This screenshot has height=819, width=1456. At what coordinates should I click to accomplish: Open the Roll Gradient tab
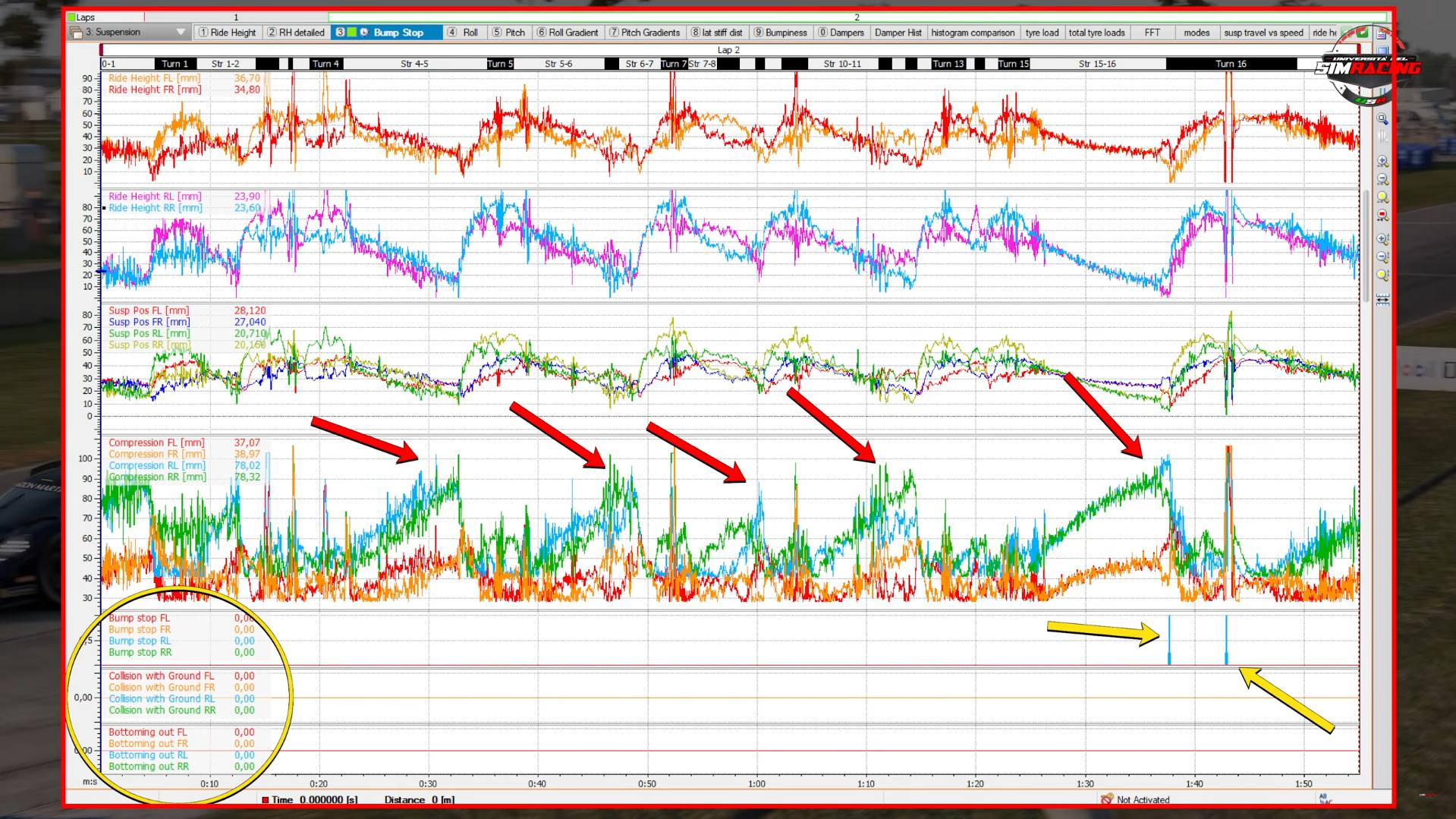coord(568,33)
